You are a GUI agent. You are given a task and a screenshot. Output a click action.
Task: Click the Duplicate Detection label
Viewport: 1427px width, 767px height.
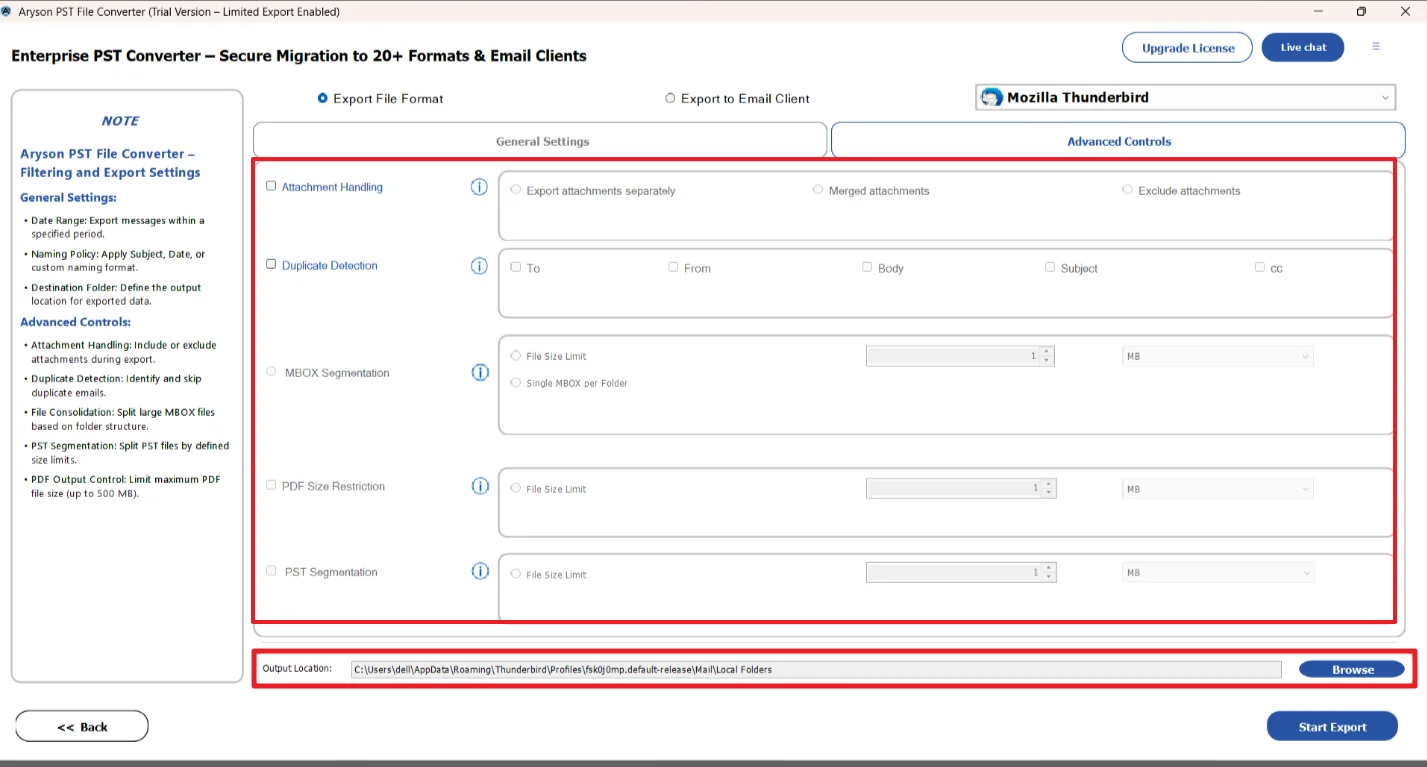click(330, 265)
